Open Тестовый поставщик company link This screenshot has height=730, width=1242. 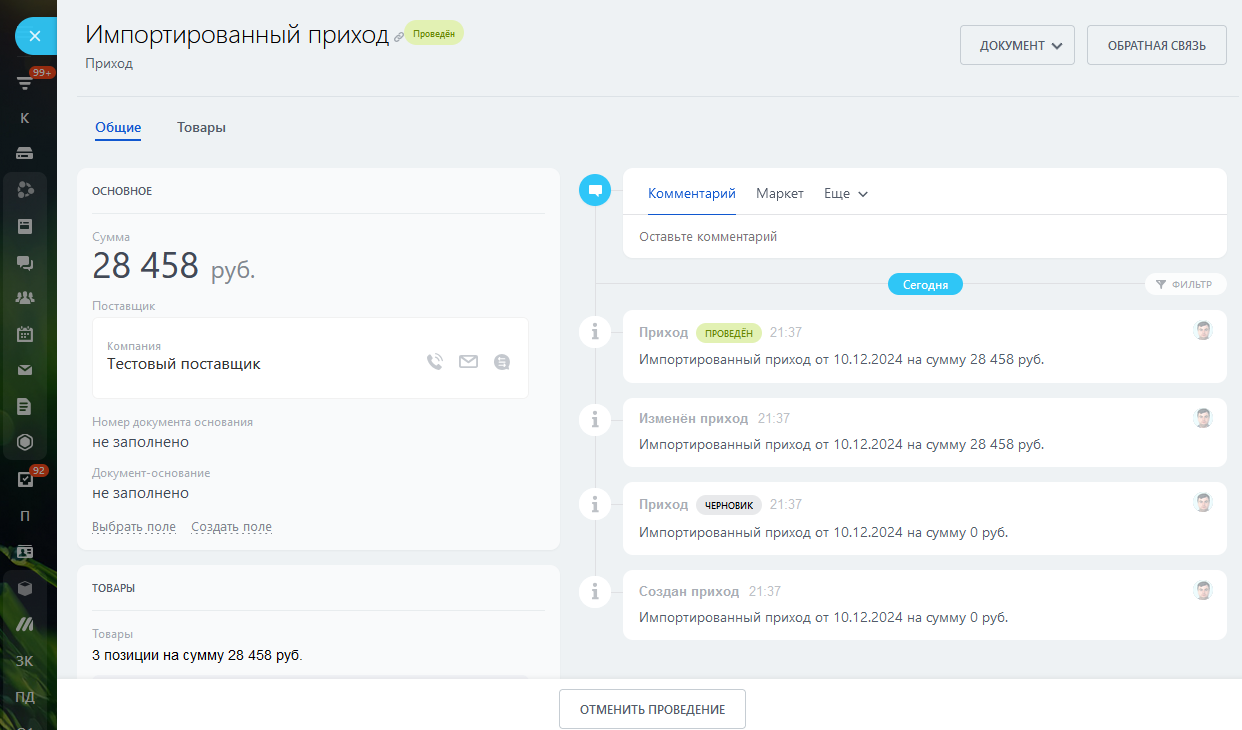point(184,364)
